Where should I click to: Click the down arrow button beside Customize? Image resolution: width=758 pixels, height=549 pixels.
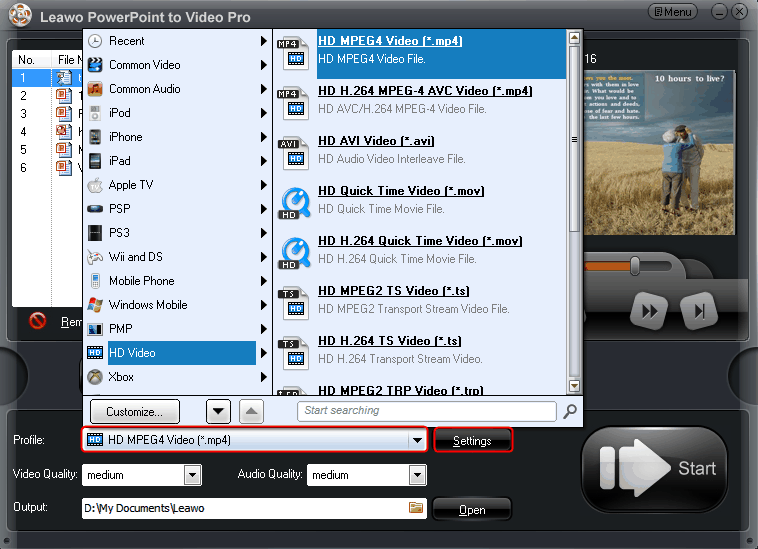(218, 412)
